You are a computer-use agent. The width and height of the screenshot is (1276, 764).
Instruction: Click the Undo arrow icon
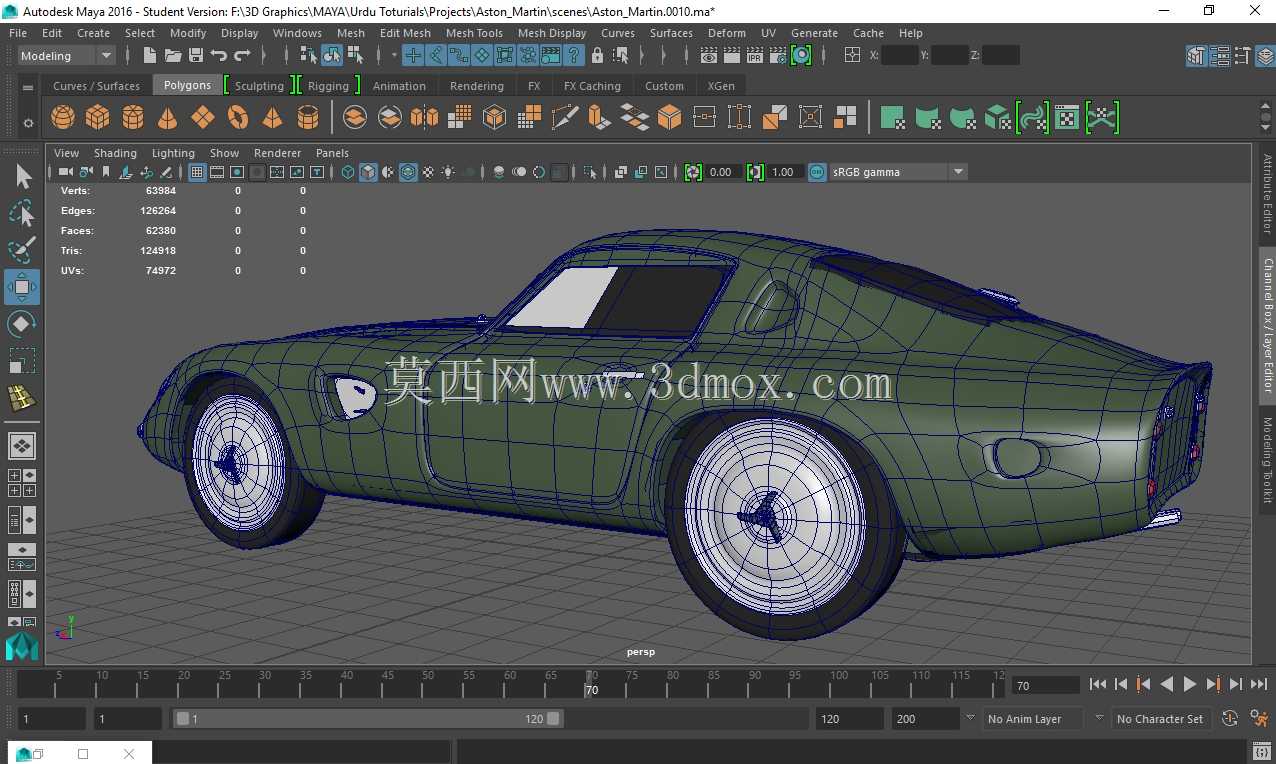click(x=219, y=55)
